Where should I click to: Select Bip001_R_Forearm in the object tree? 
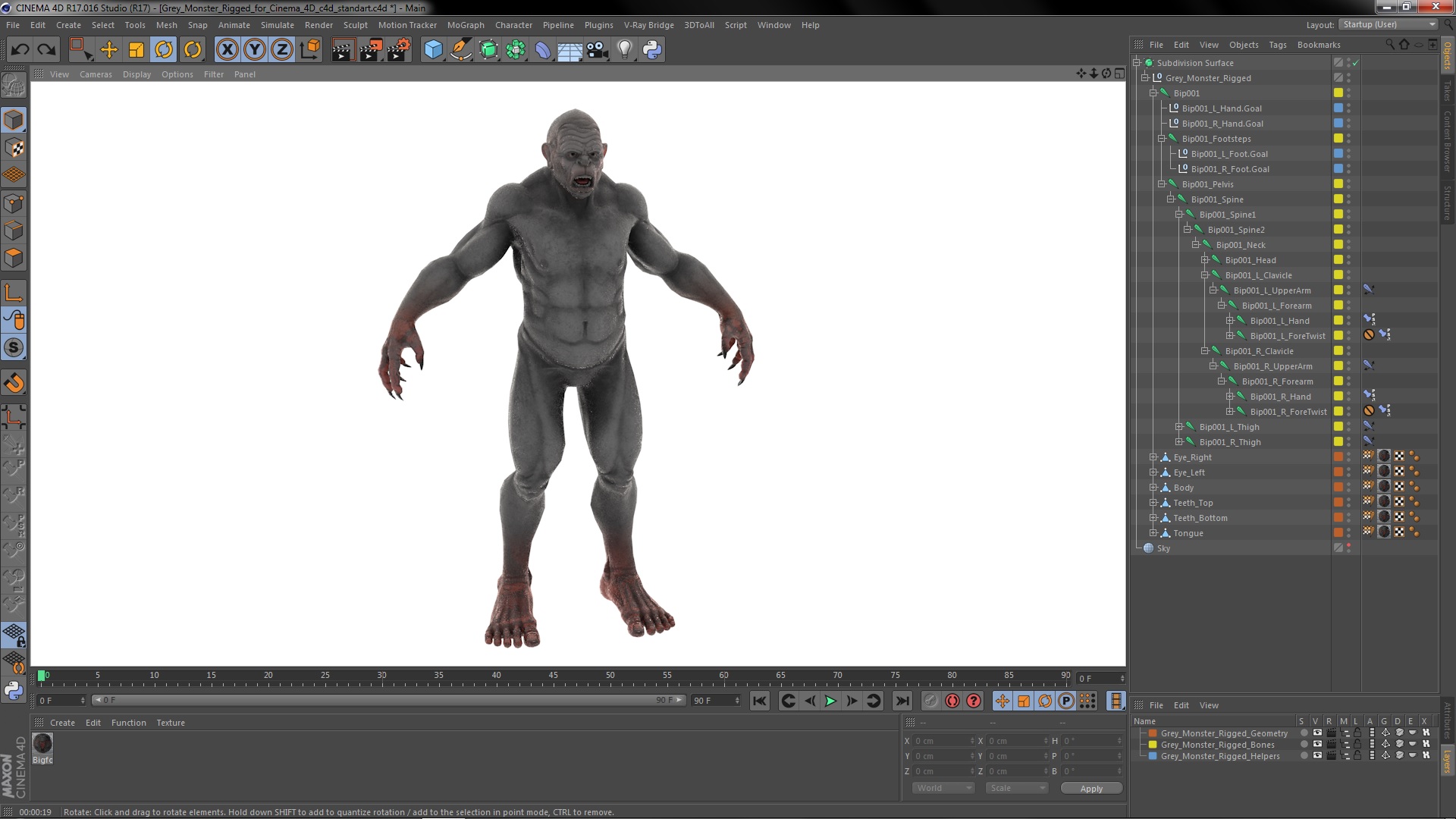pyautogui.click(x=1277, y=381)
